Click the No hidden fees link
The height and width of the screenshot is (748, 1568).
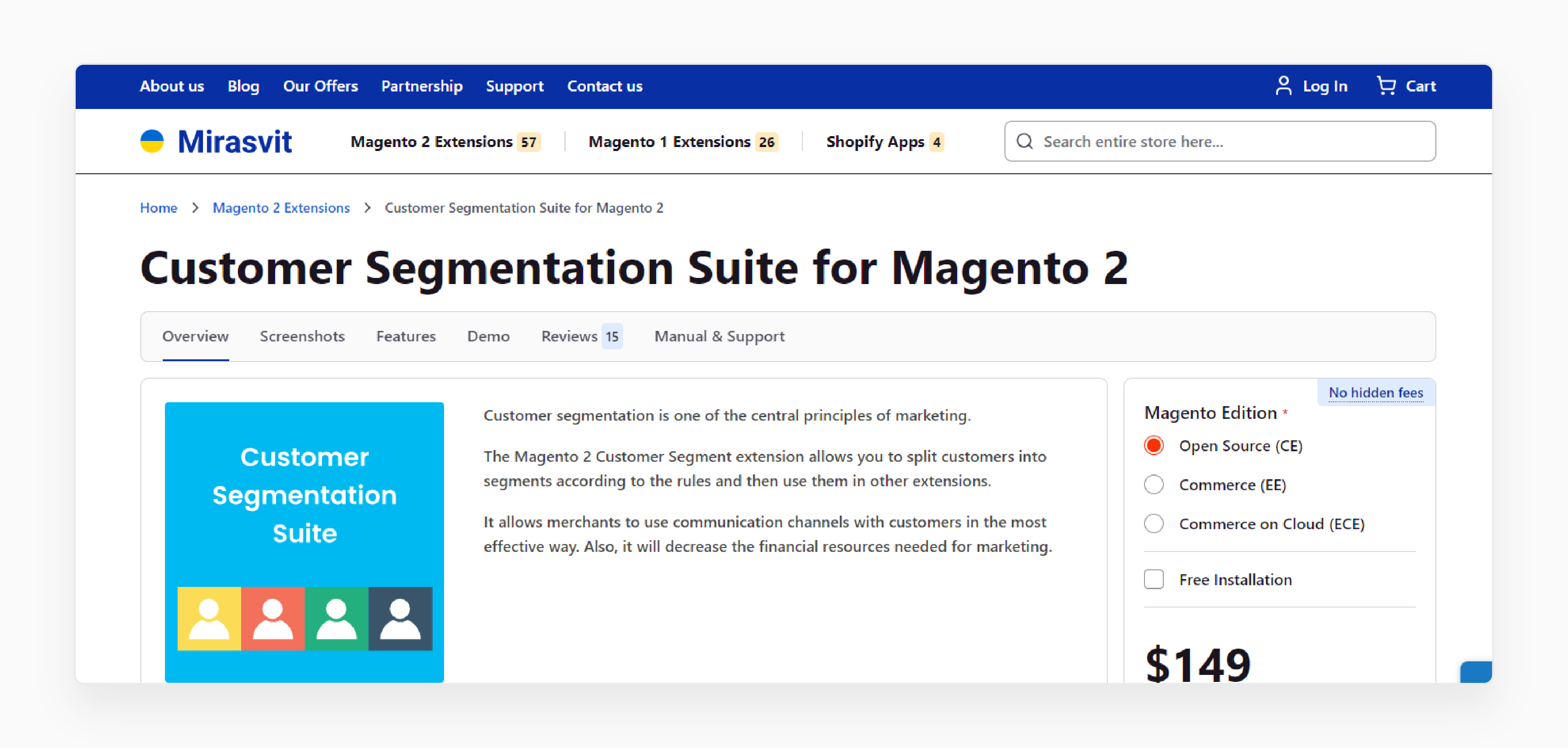click(1375, 392)
